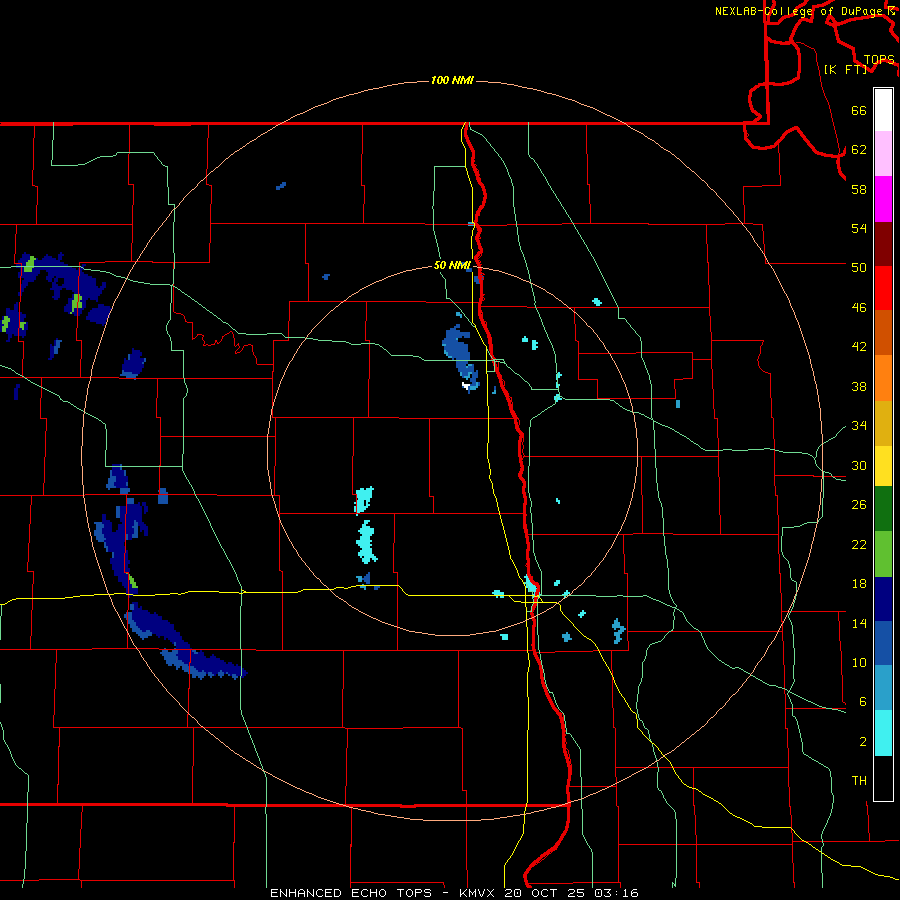The width and height of the screenshot is (900, 900).
Task: Click the legend value 50
Action: 859,267
